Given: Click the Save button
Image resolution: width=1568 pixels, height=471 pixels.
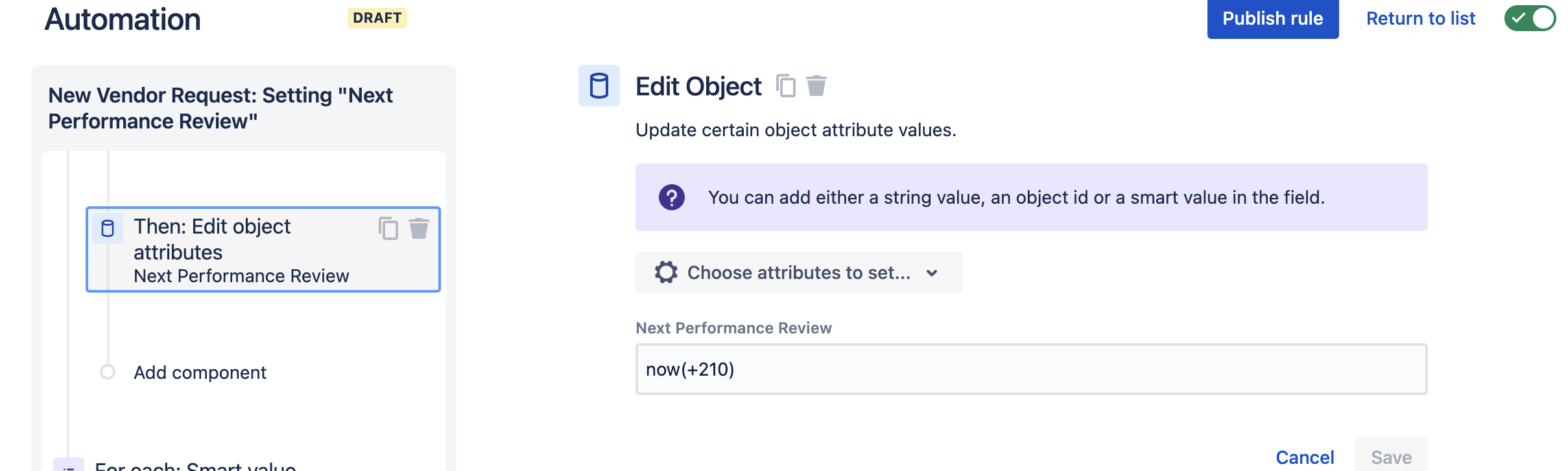Looking at the screenshot, I should click(1391, 457).
